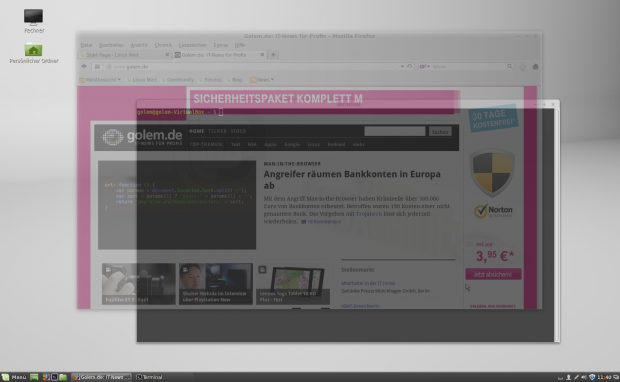This screenshot has width=620, height=382.
Task: Open VIDEO in golem.de navigation
Action: point(238,131)
